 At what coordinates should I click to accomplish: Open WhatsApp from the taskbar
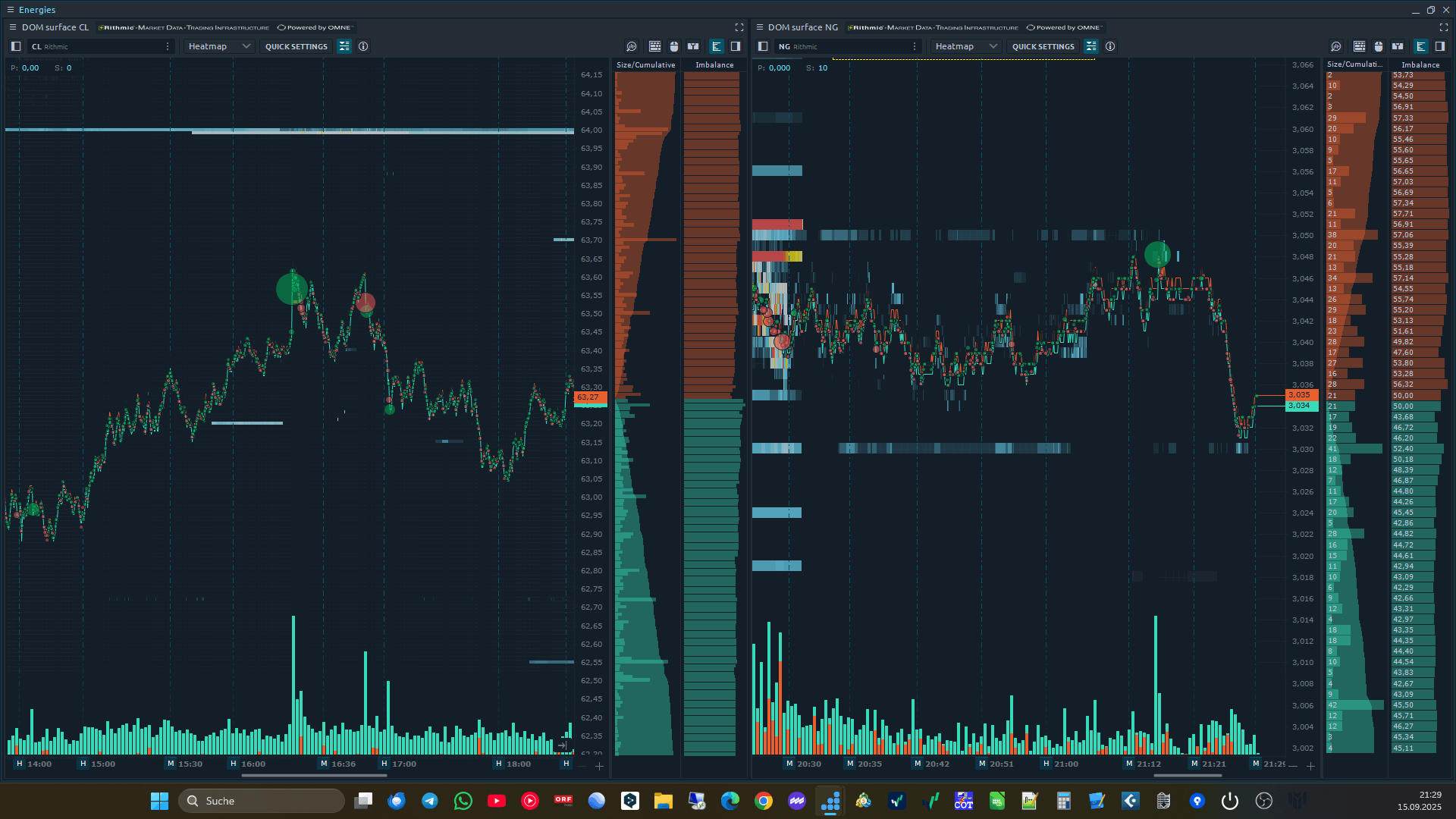click(463, 801)
